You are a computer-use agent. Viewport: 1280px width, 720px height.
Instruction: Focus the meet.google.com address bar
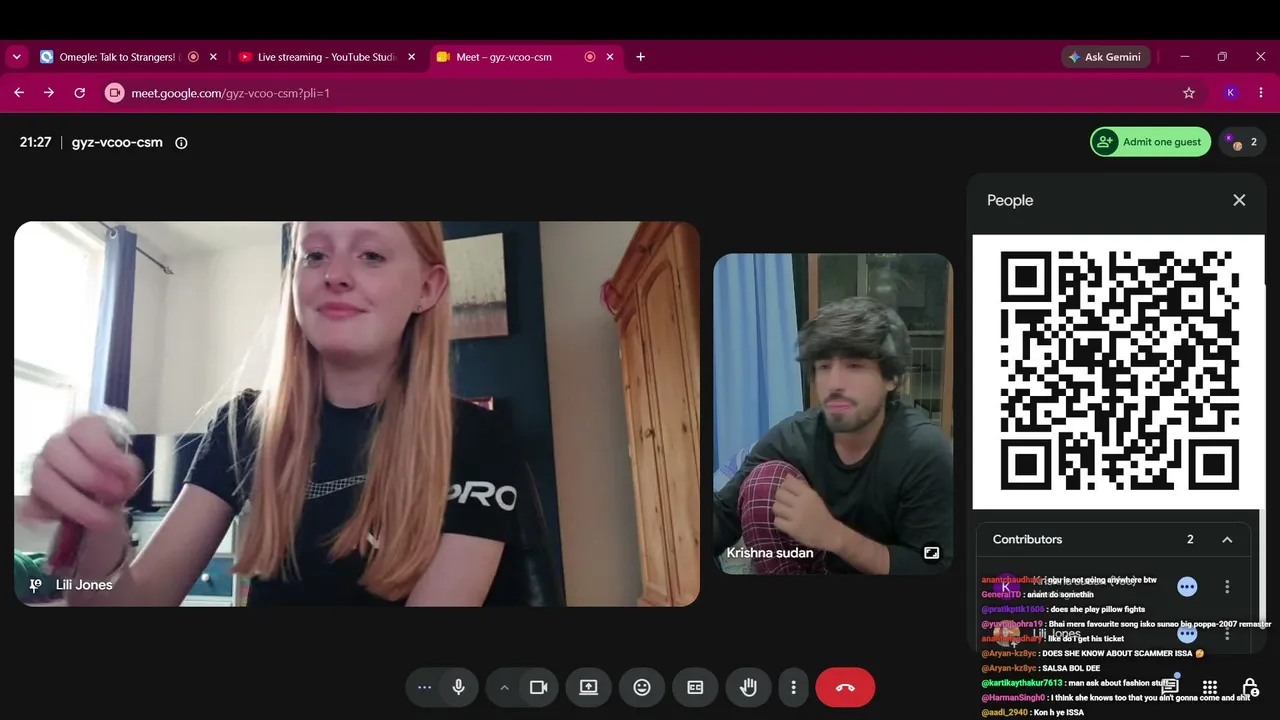652,93
